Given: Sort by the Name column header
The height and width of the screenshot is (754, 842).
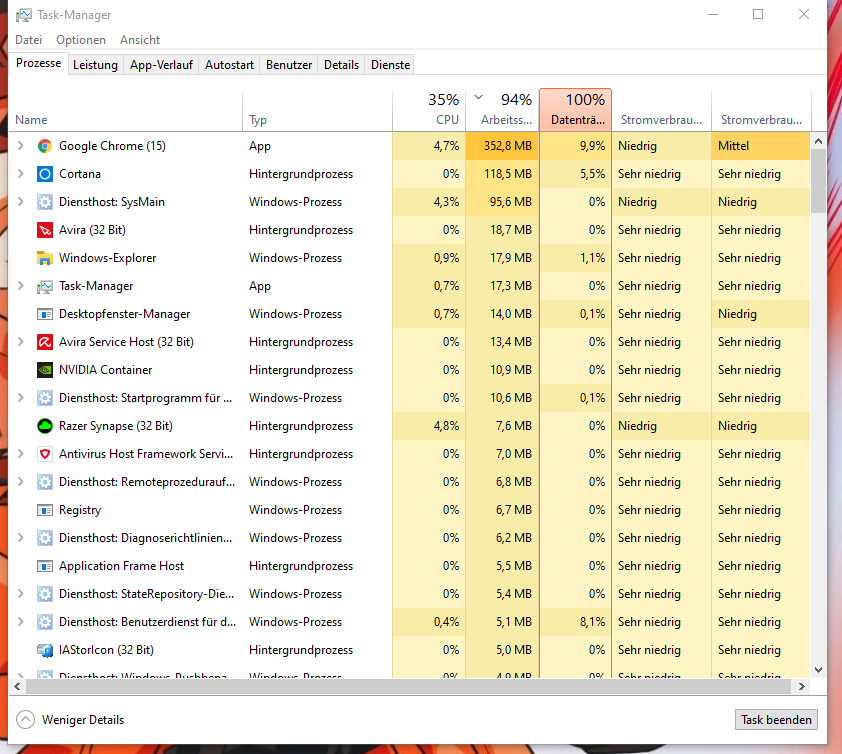Looking at the screenshot, I should point(126,110).
